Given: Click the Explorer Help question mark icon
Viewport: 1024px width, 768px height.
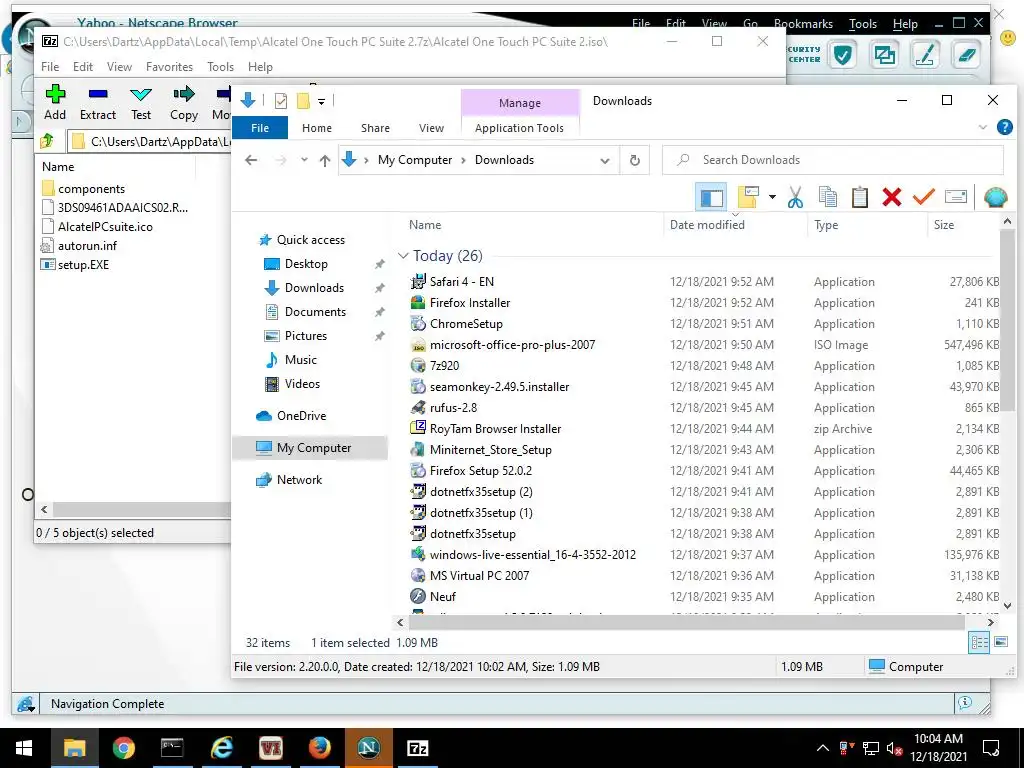Looking at the screenshot, I should coord(1004,127).
